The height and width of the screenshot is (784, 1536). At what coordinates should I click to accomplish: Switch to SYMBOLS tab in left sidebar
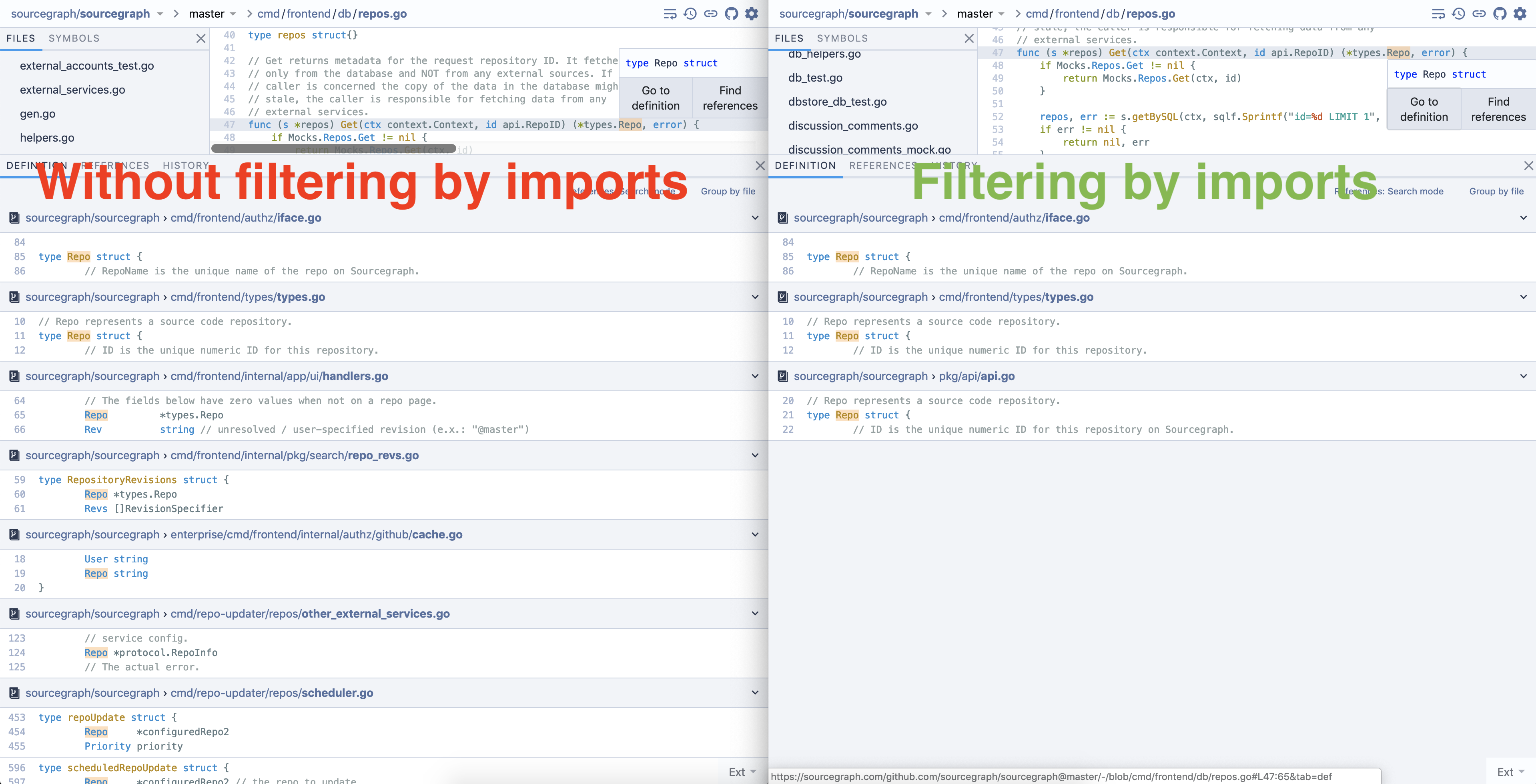click(x=74, y=38)
